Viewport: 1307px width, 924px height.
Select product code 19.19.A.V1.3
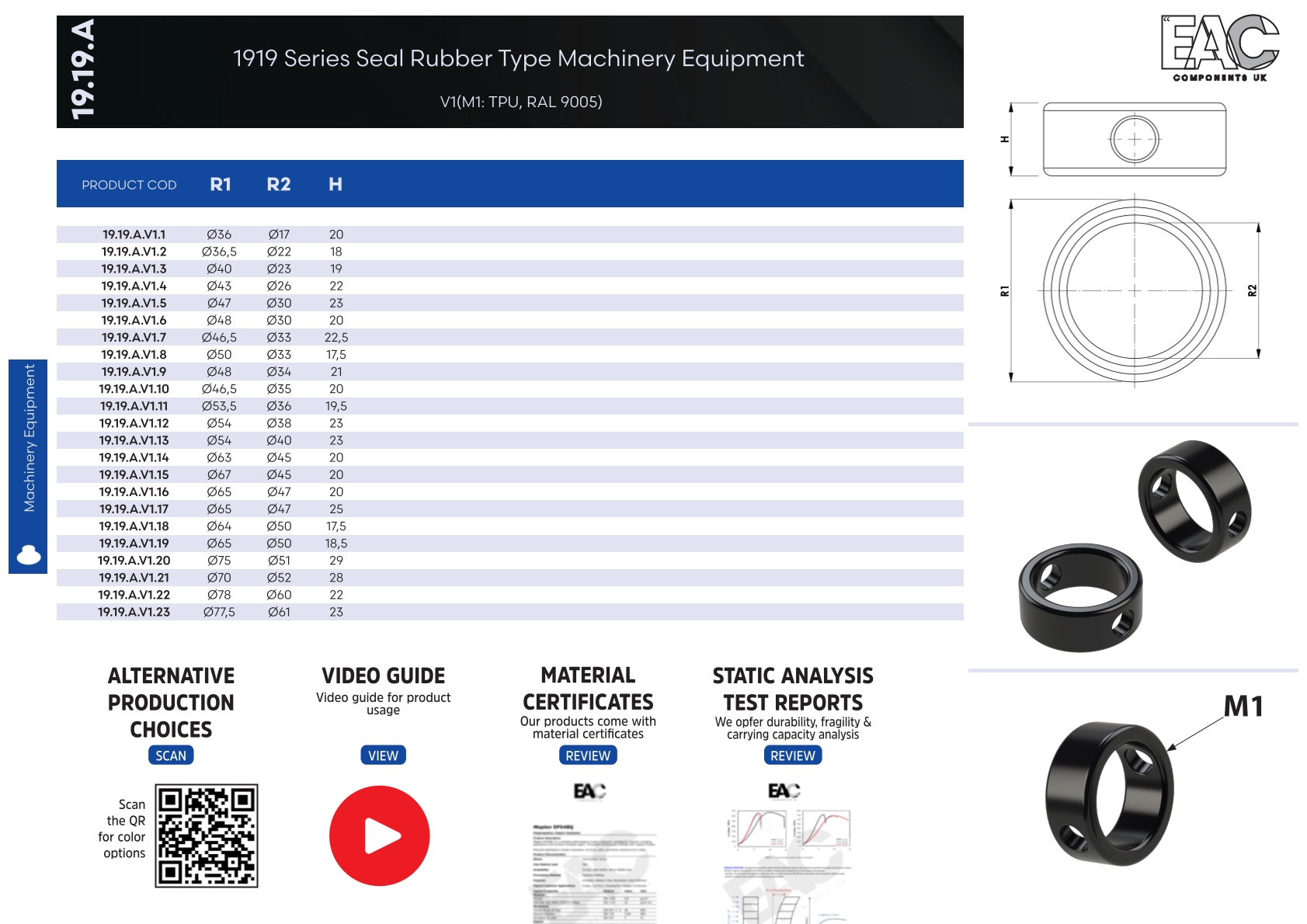134,269
